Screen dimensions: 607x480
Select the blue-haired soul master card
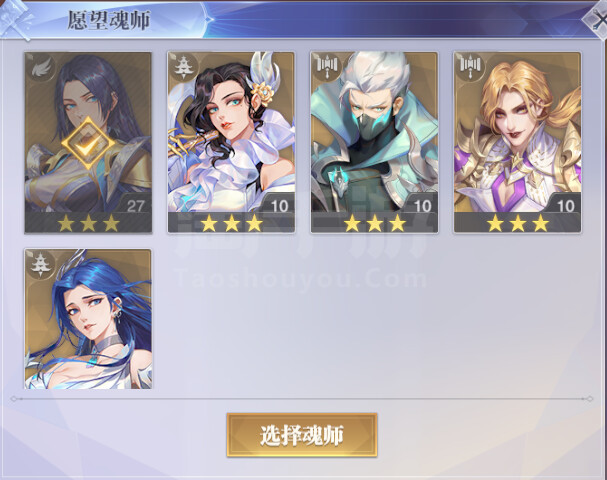click(x=88, y=319)
